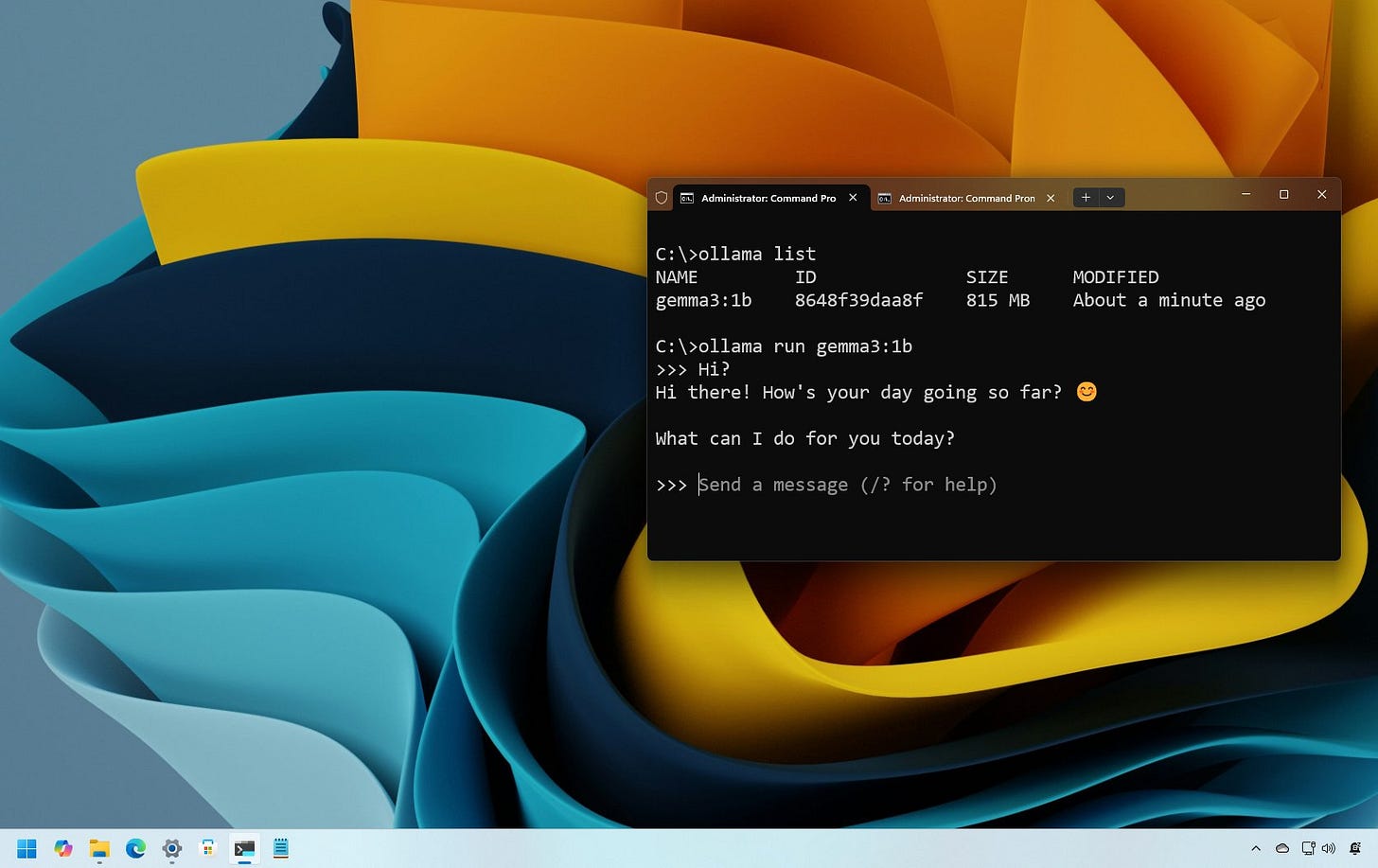The height and width of the screenshot is (868, 1378).
Task: Close the Terminal window
Action: click(x=1322, y=194)
